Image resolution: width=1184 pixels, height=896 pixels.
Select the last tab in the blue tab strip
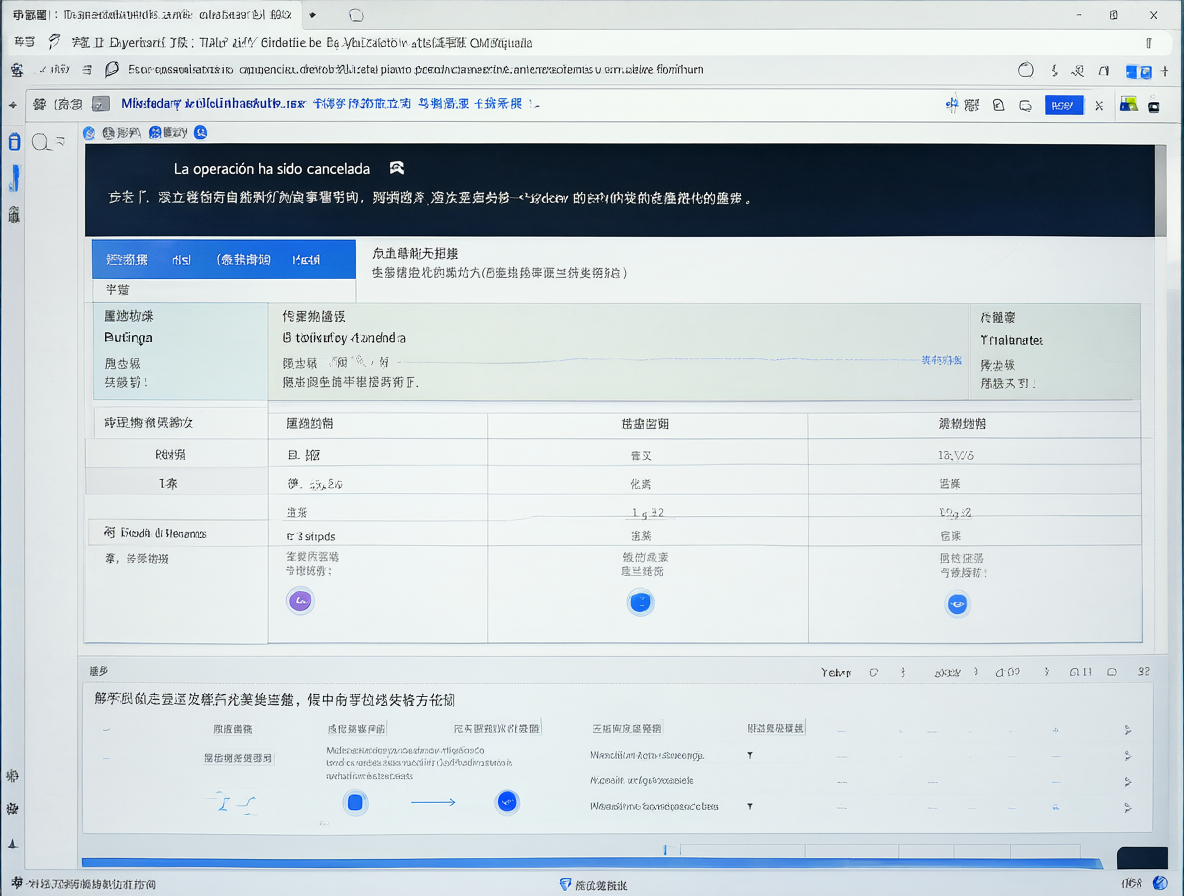pyautogui.click(x=306, y=260)
